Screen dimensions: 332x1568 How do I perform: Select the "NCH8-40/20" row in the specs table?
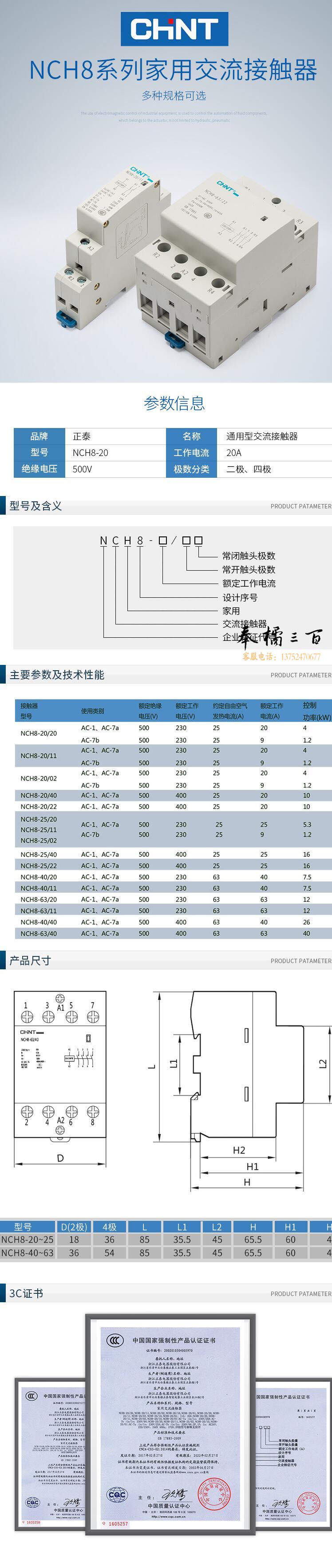(173, 877)
